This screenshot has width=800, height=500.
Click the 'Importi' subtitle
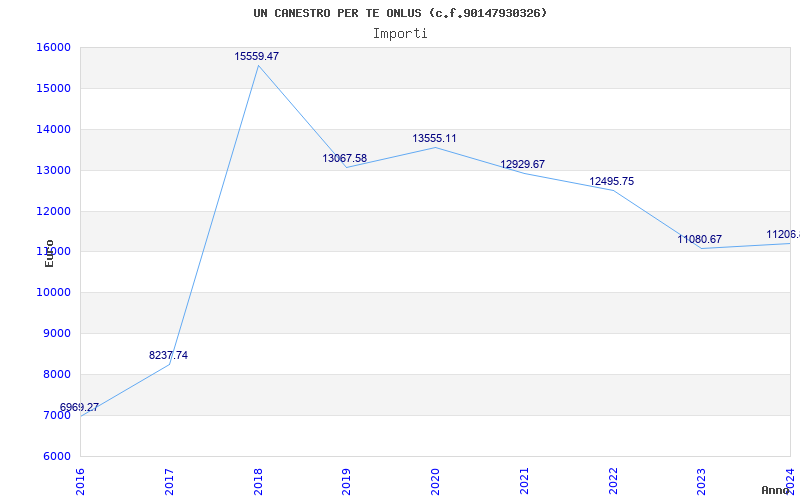(x=400, y=34)
